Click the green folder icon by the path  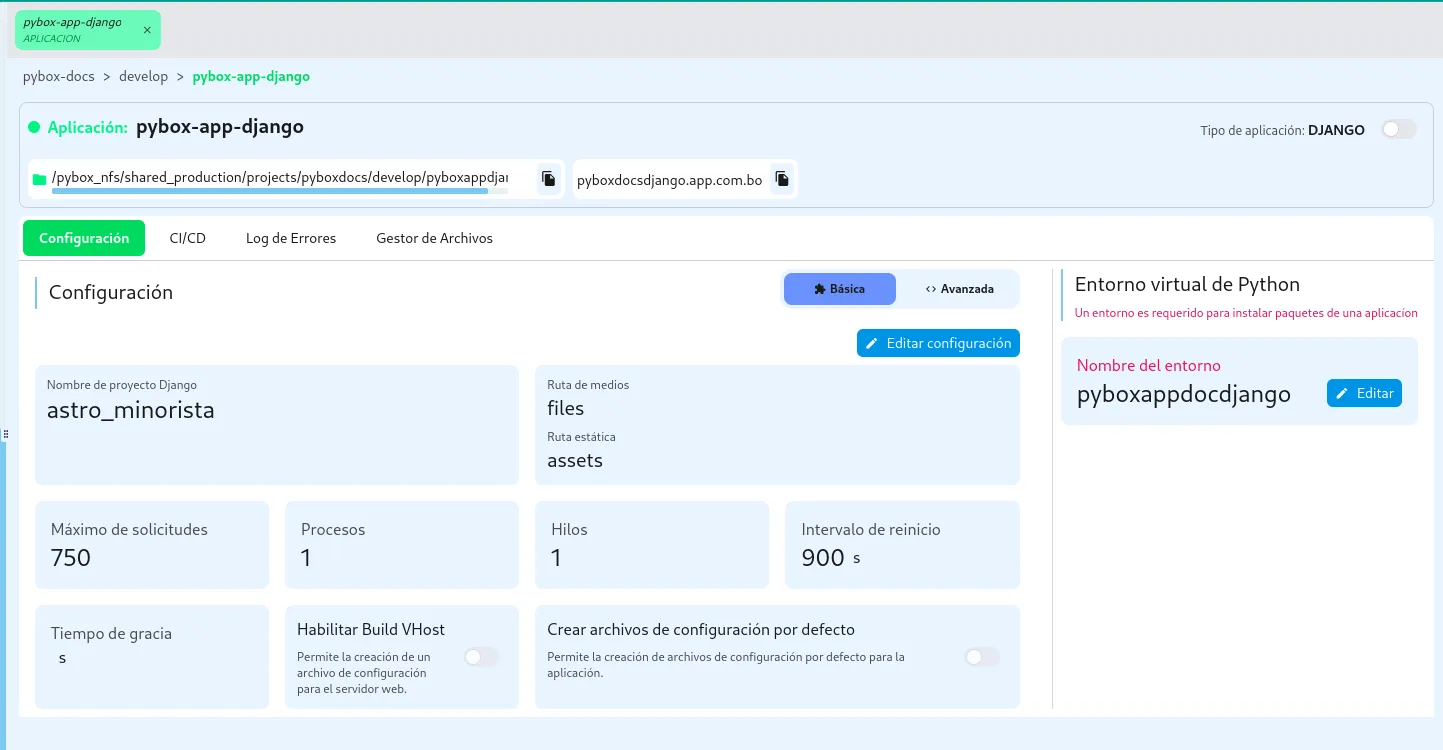(40, 180)
